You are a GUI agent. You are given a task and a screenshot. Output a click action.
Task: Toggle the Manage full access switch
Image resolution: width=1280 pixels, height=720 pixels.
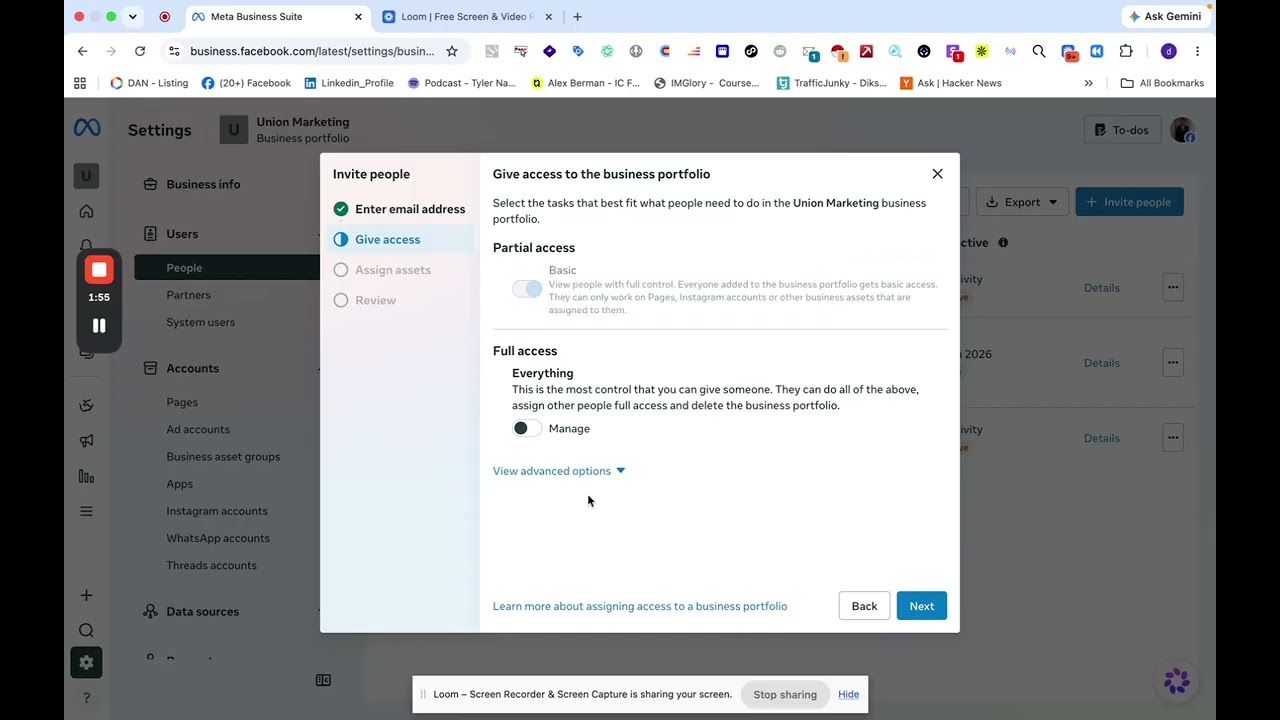[527, 428]
